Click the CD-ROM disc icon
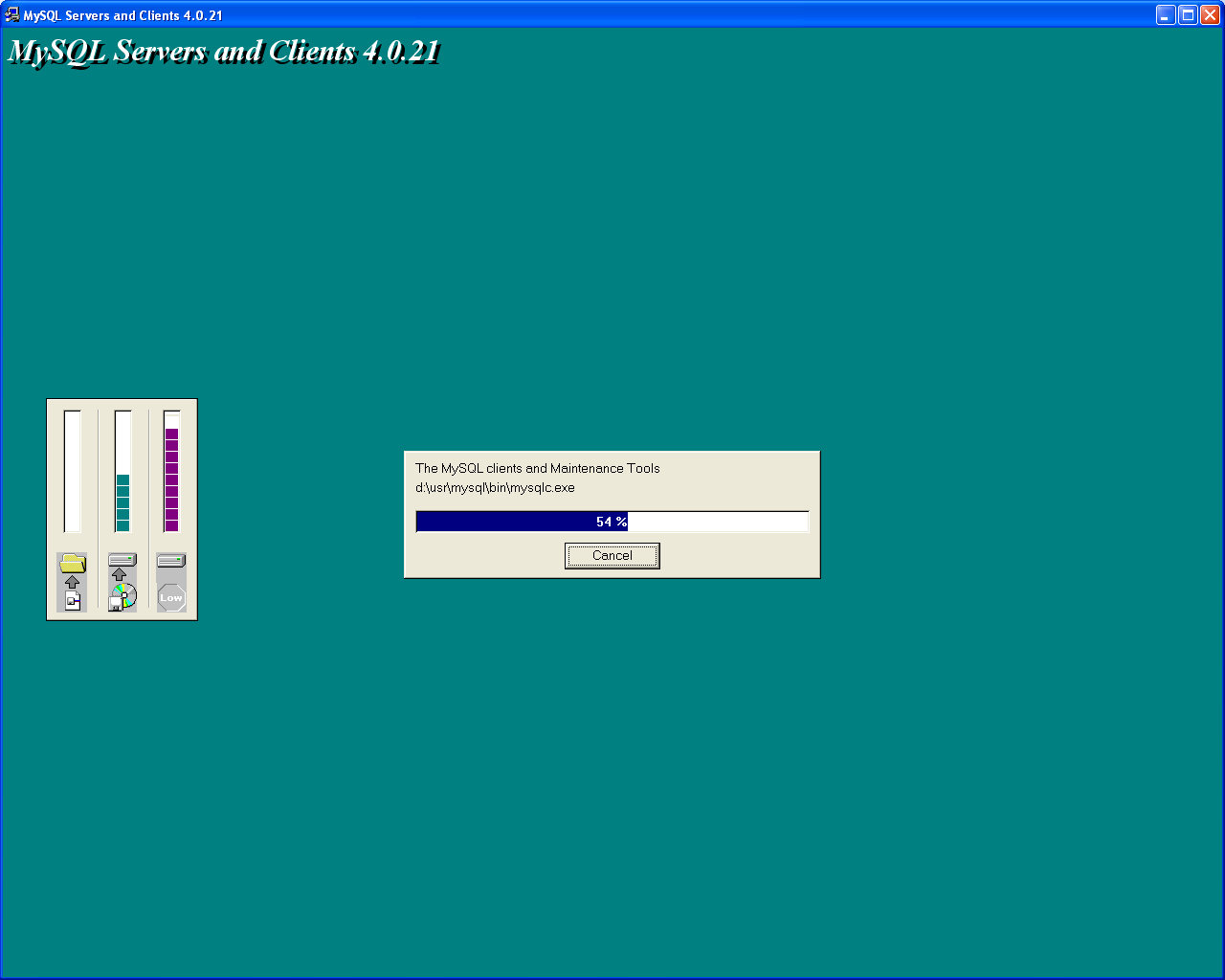Viewport: 1225px width, 980px height. [123, 597]
